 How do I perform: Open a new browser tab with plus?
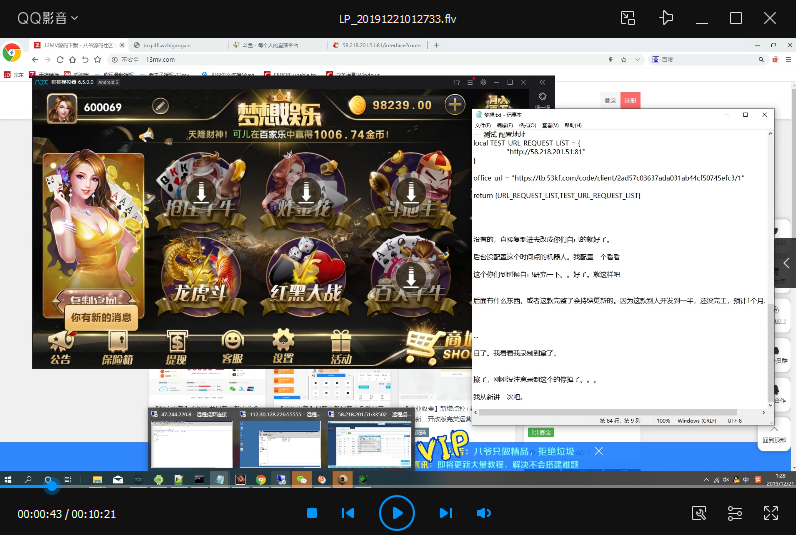(436, 45)
